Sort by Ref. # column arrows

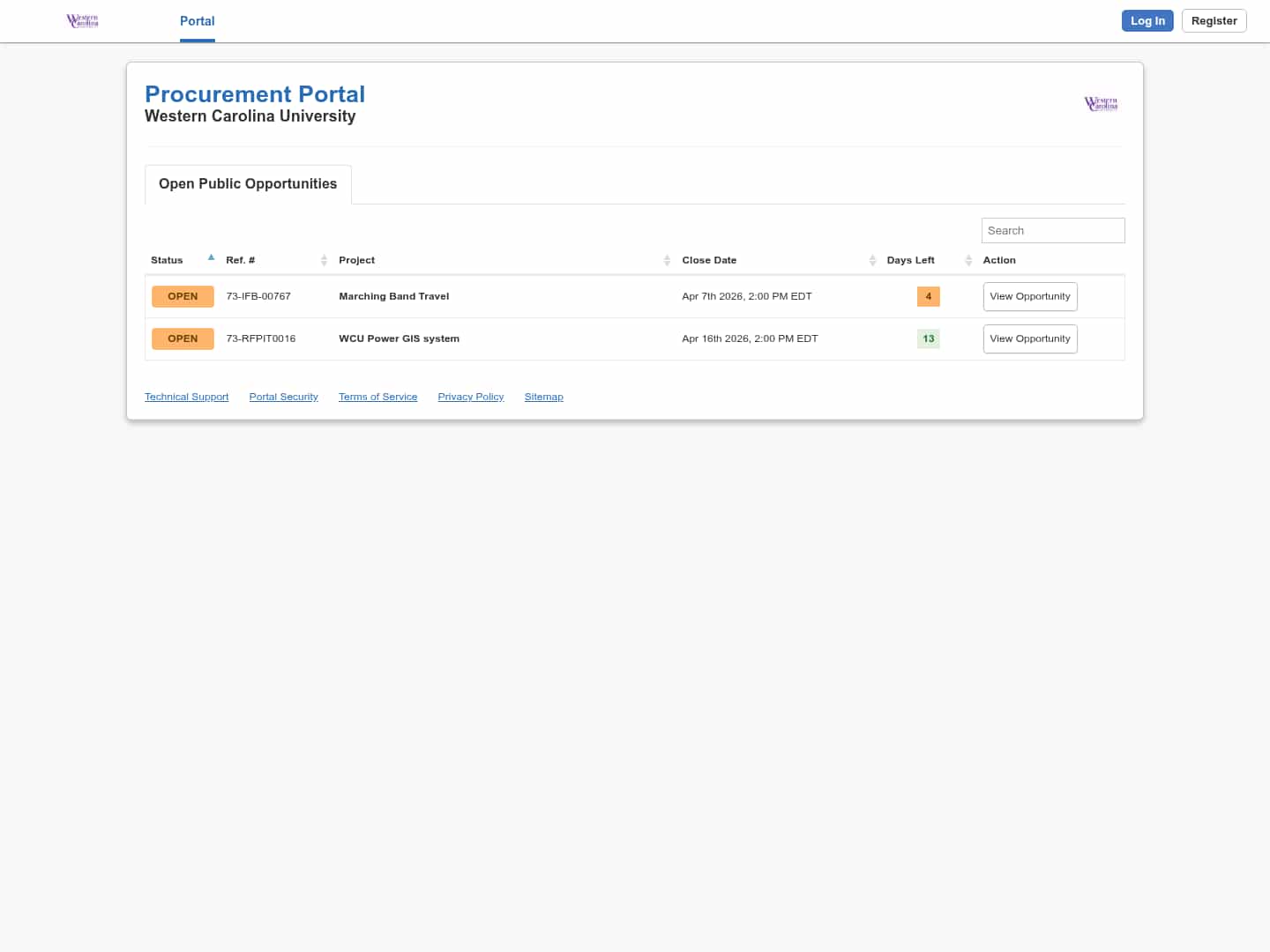coord(324,260)
